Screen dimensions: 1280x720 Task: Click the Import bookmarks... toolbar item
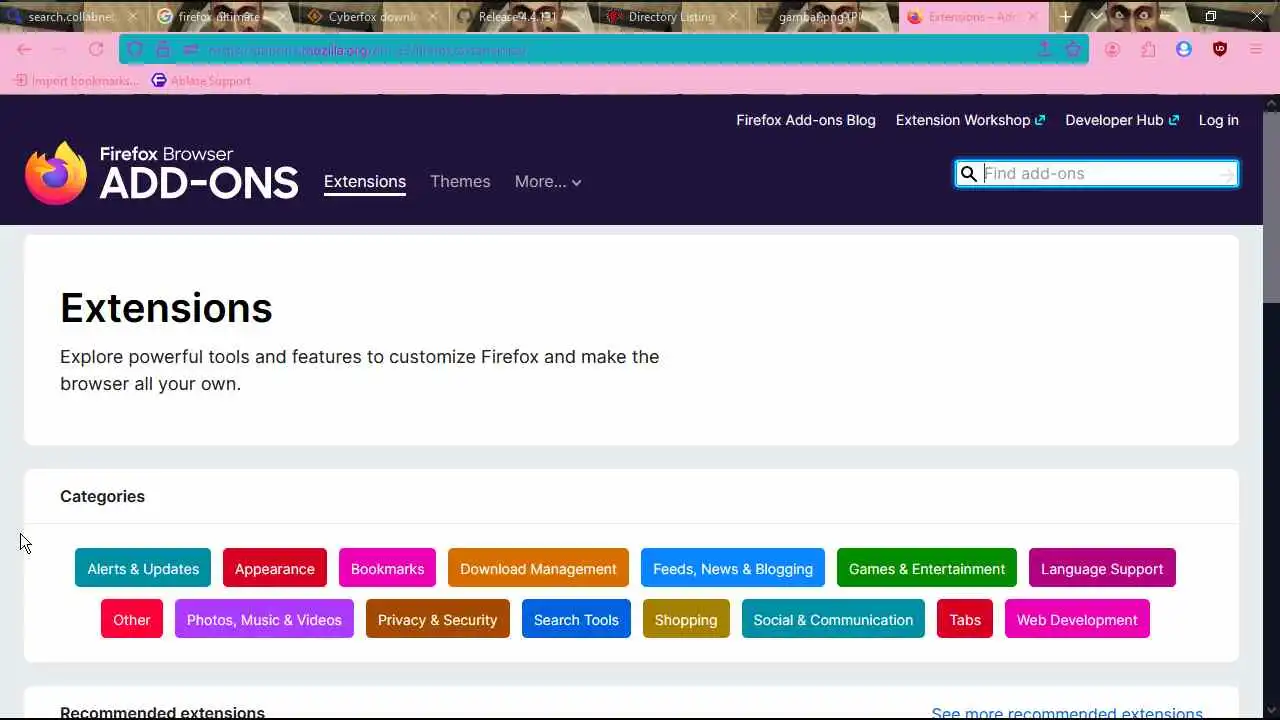click(77, 80)
